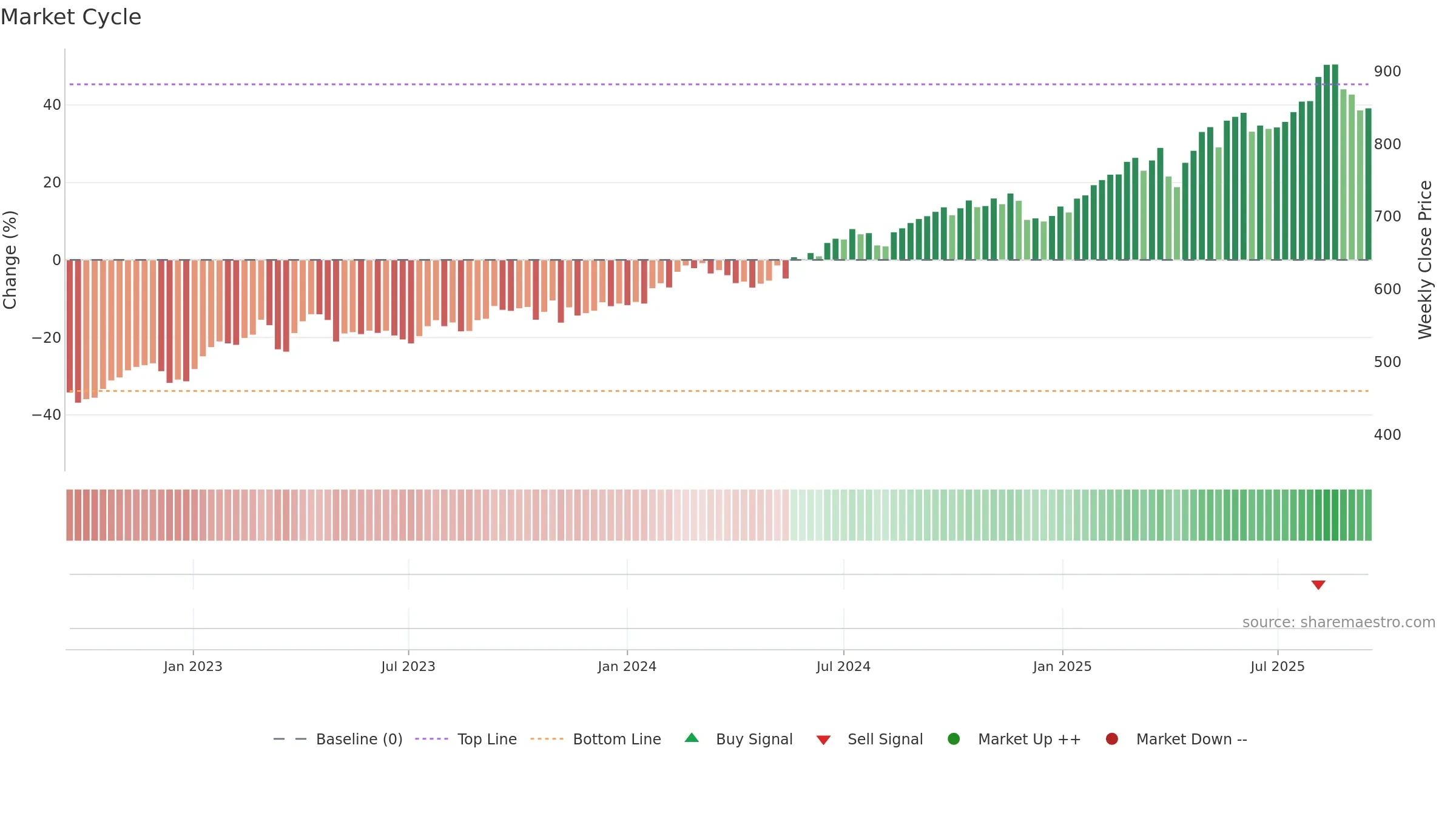Click the green Market Up circle icon

coord(954,739)
